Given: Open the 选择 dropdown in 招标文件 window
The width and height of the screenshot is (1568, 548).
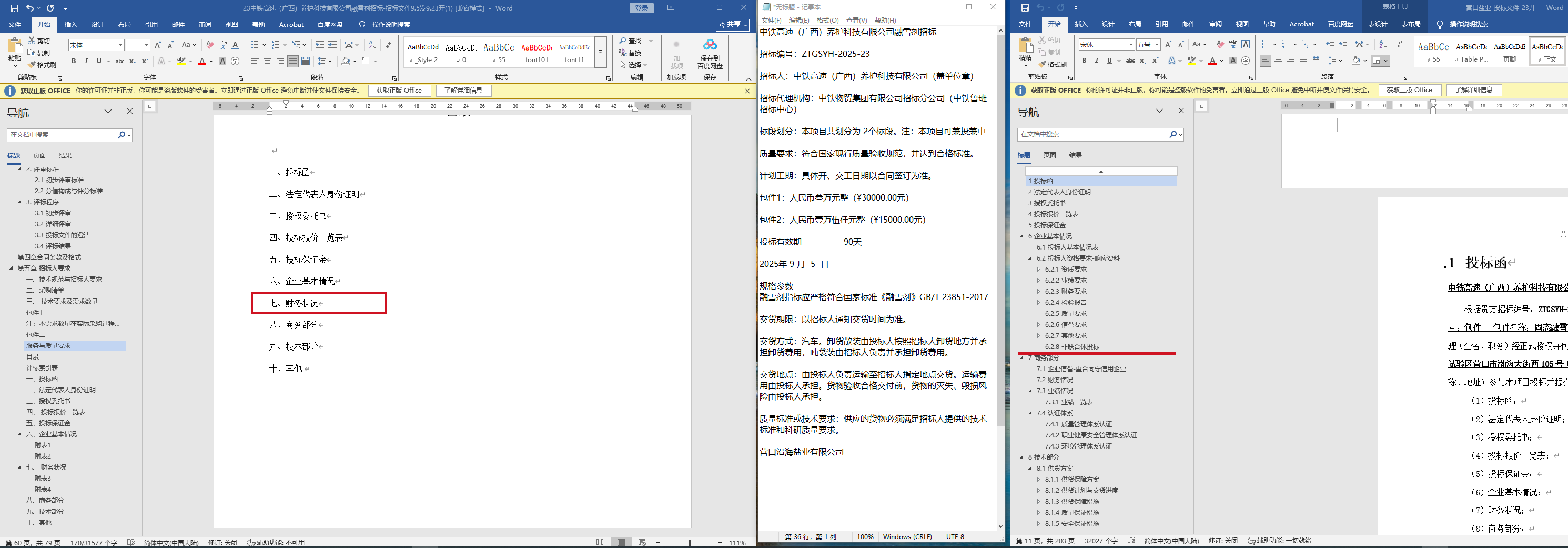Looking at the screenshot, I should (633, 65).
